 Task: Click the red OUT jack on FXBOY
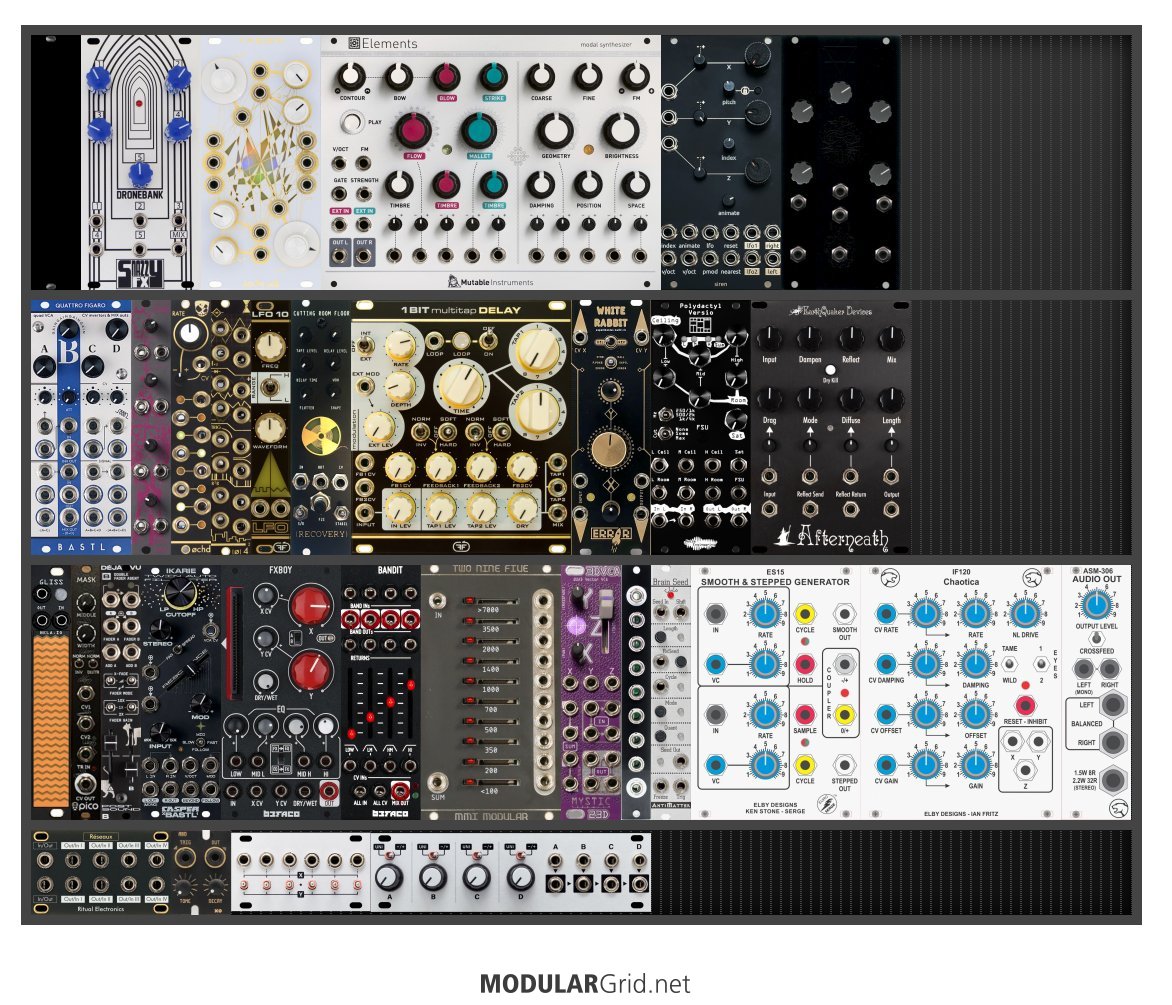tap(328, 790)
